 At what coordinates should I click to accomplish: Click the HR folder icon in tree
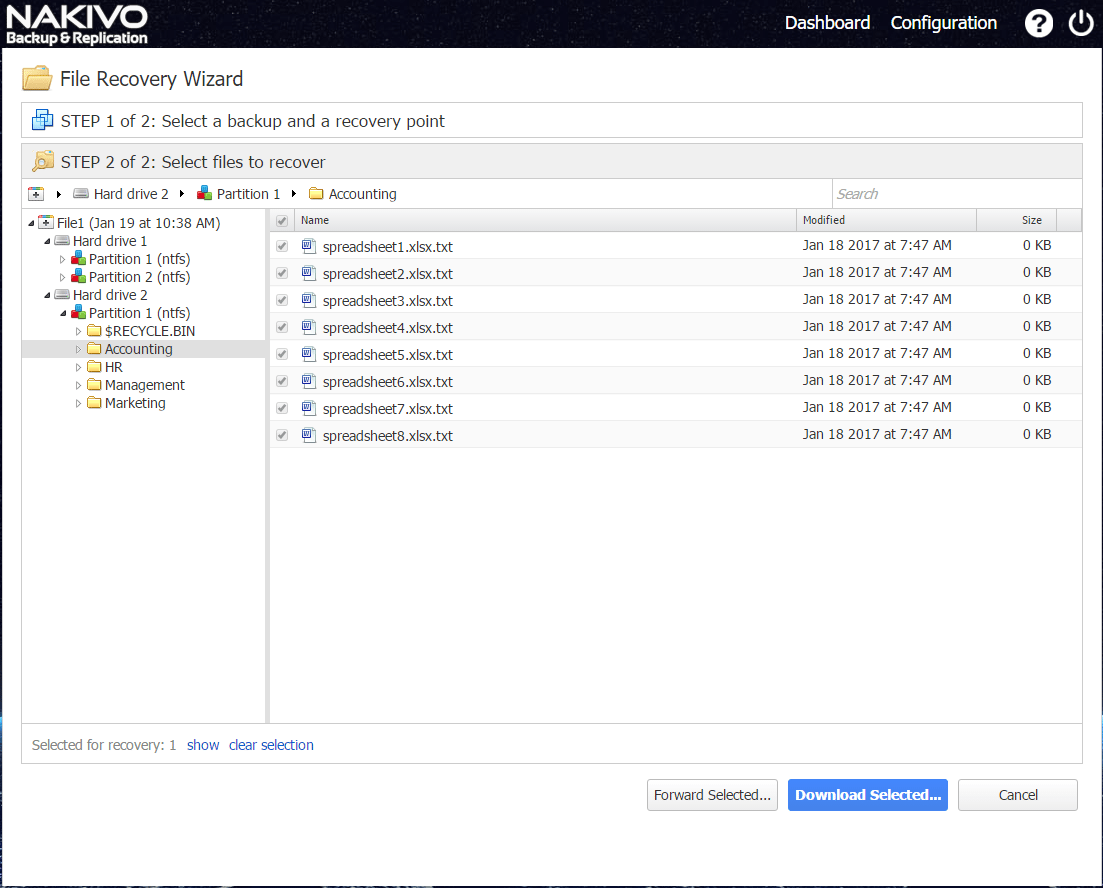coord(94,367)
